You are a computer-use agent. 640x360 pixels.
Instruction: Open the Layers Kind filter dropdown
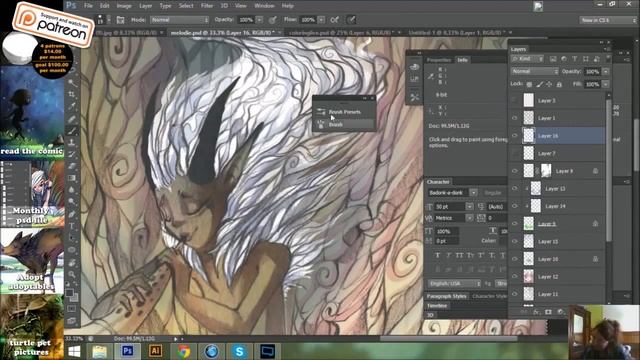click(527, 59)
